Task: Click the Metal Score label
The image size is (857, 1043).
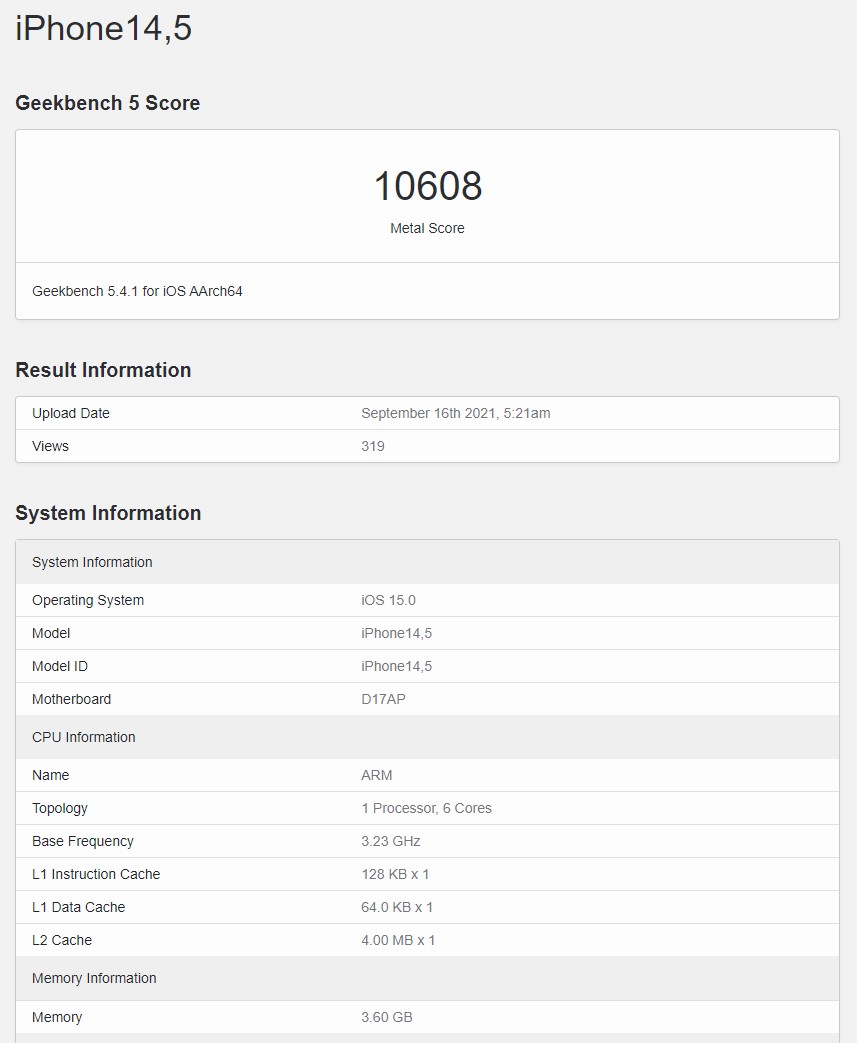Action: tap(427, 228)
